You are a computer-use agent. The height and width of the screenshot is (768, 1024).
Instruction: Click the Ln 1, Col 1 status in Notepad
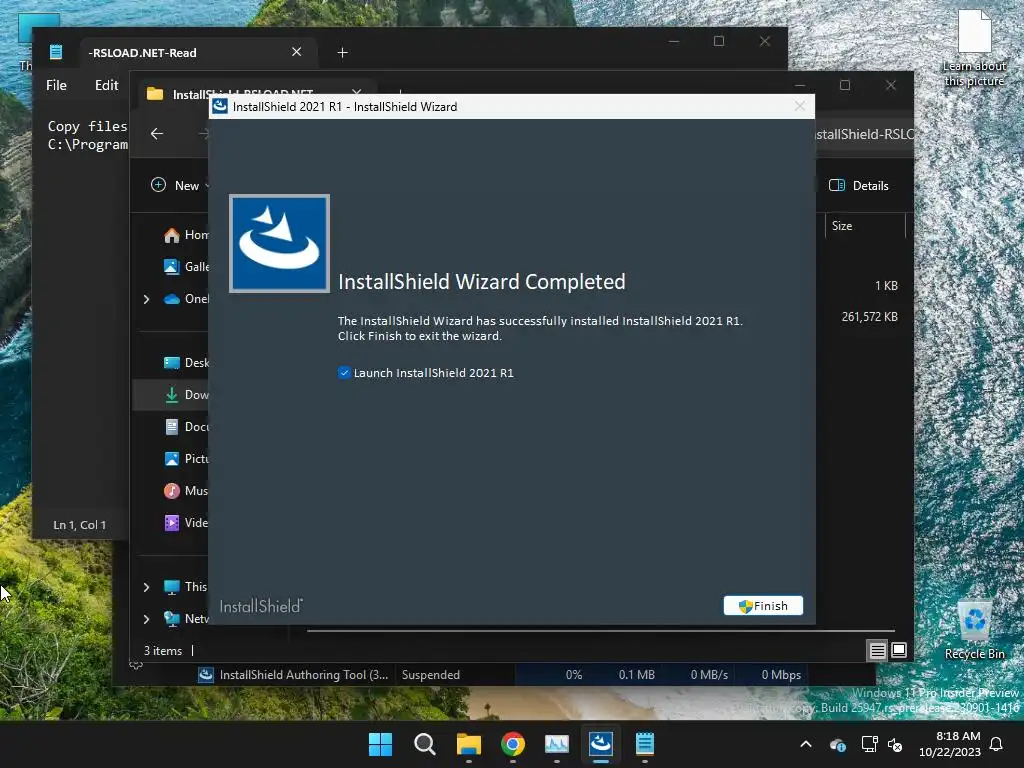click(x=80, y=524)
